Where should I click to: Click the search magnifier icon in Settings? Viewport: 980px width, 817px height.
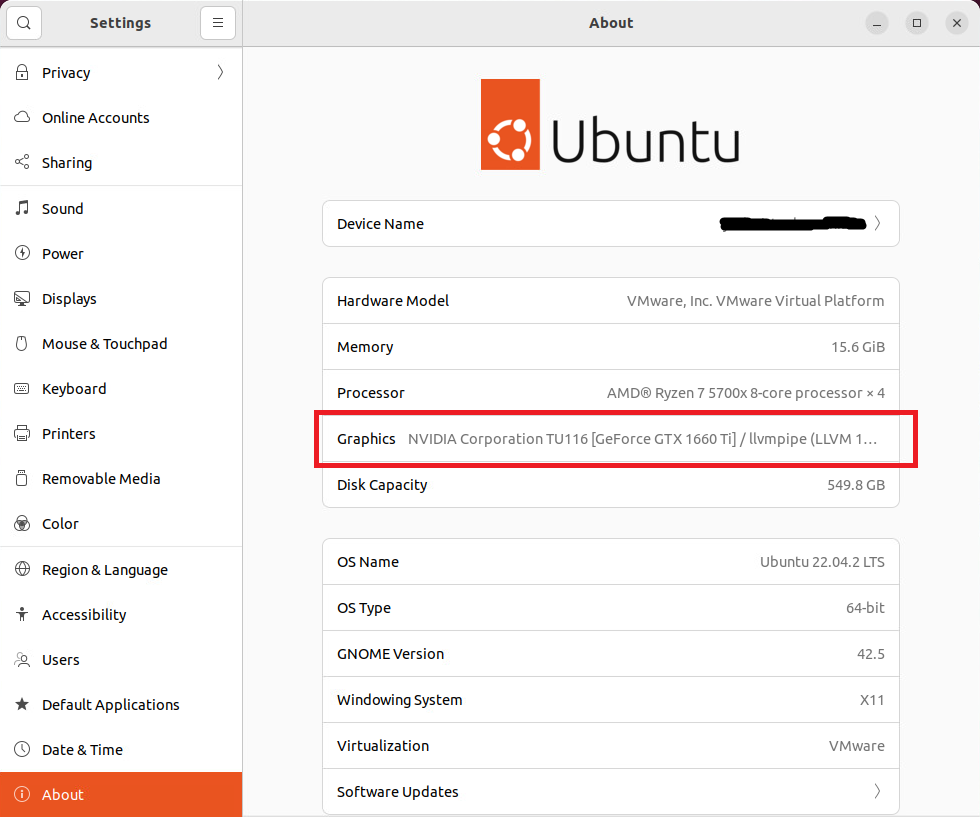coord(24,23)
